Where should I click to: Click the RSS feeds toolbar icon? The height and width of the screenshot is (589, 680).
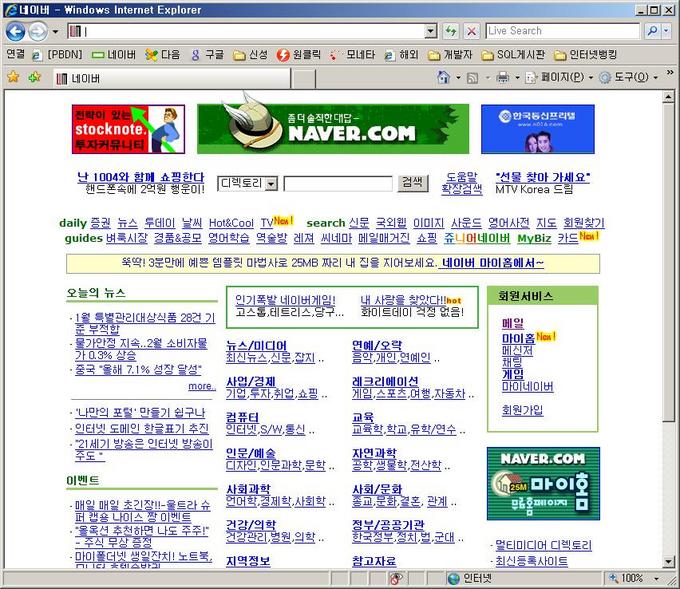[473, 78]
